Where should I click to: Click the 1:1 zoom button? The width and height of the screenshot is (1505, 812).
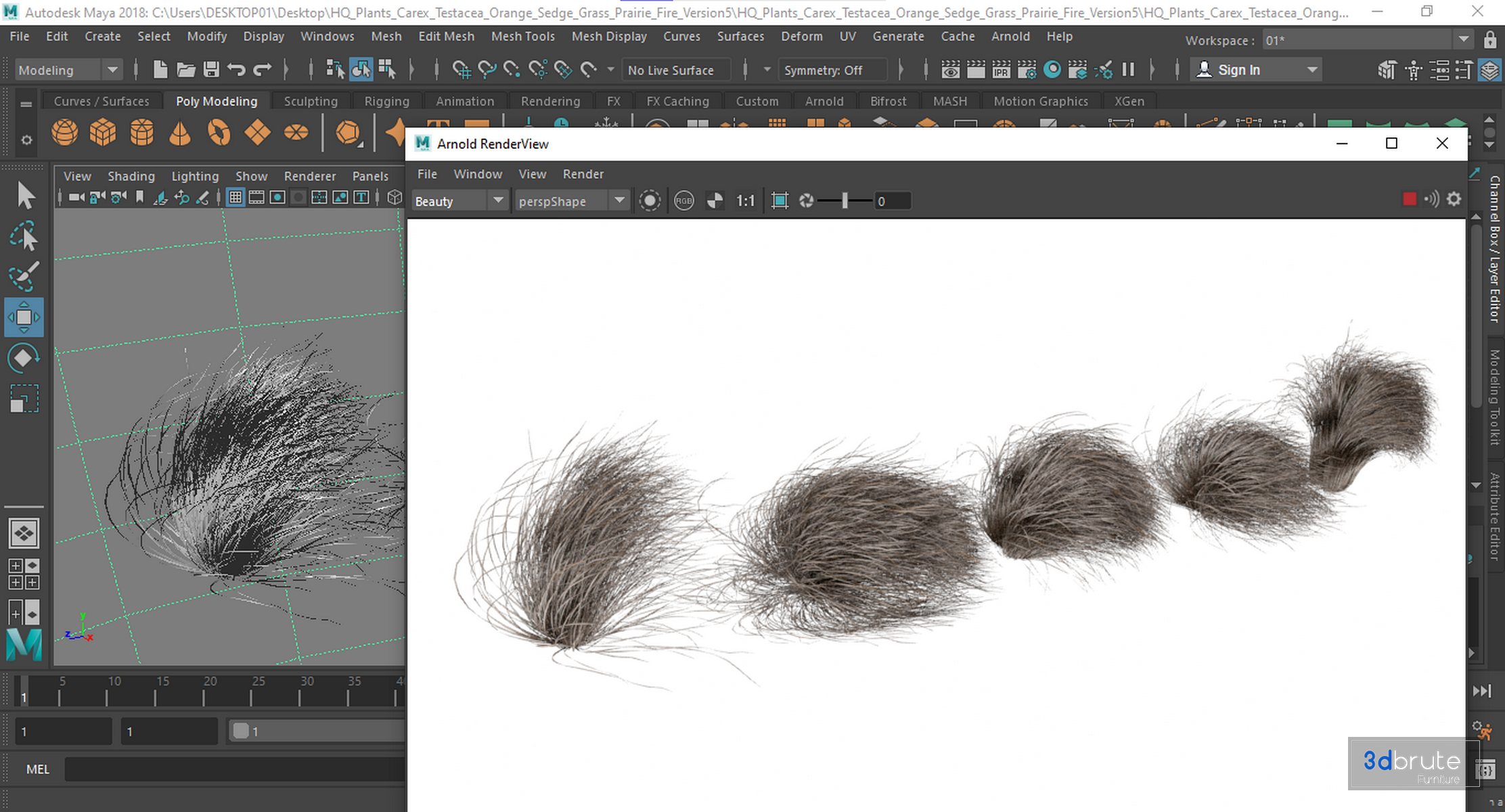[x=745, y=201]
